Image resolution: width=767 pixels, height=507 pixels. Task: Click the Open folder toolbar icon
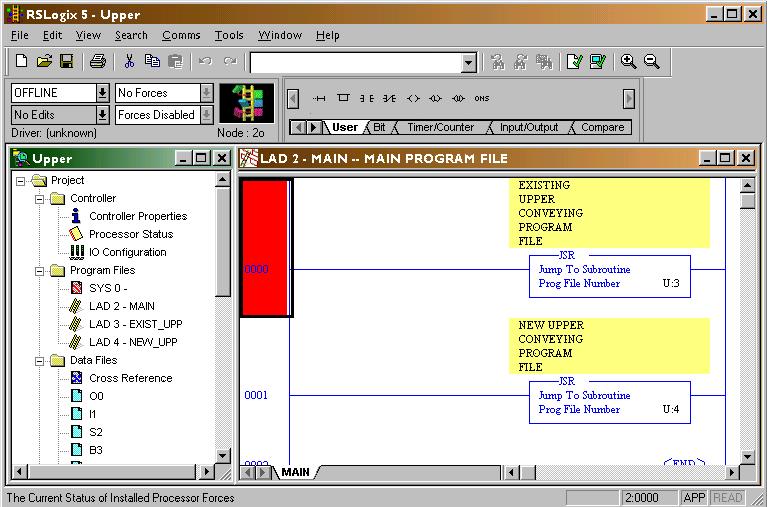(x=44, y=61)
